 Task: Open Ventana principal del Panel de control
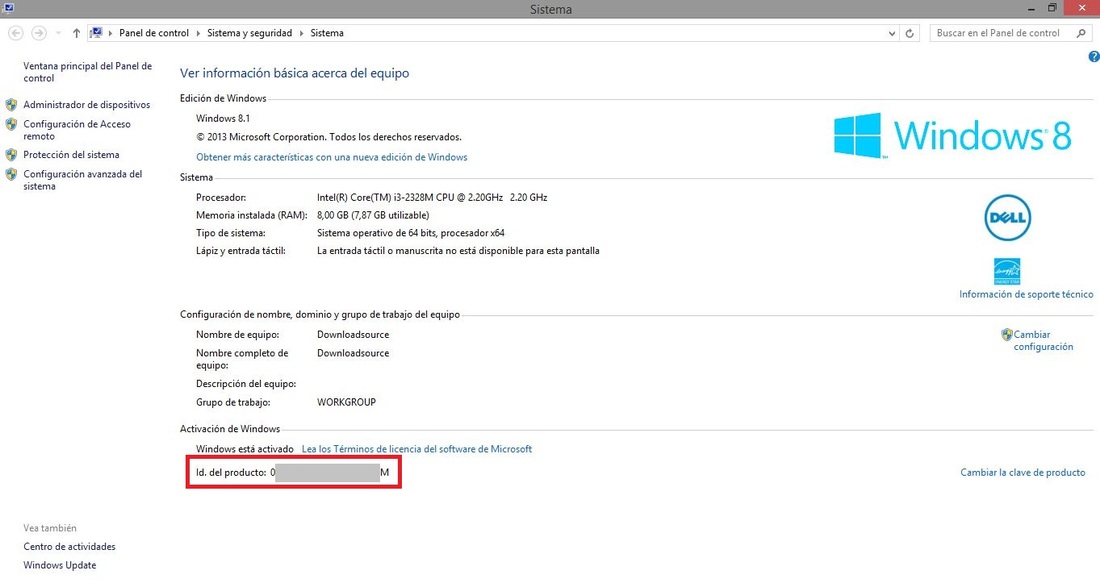click(x=88, y=72)
